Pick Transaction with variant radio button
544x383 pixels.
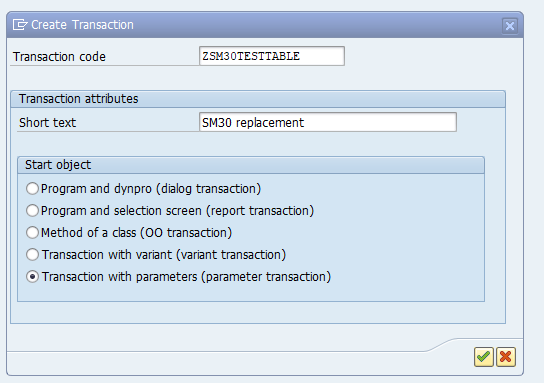tap(32, 255)
